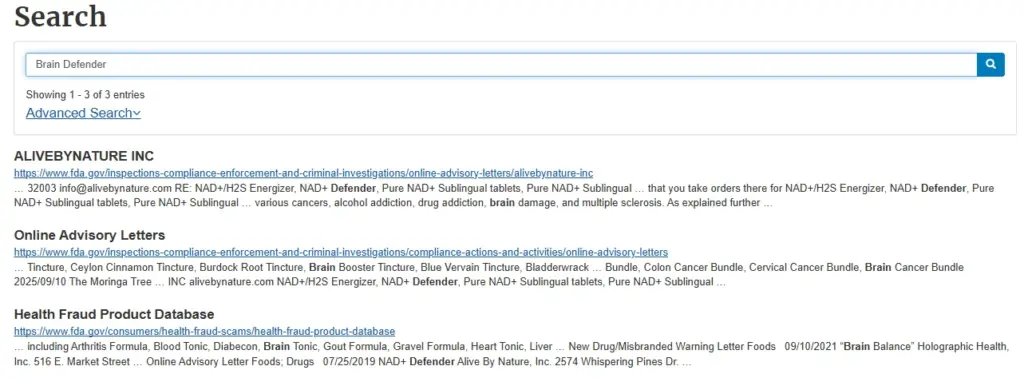Follow the health-fraud-product-database URL
The height and width of the screenshot is (378, 1024).
pos(204,331)
